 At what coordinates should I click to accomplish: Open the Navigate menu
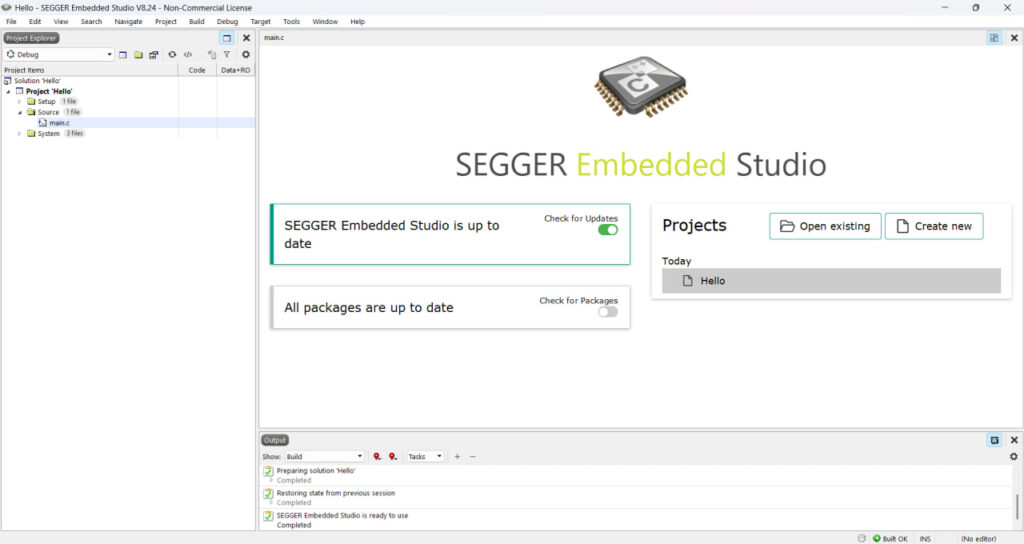pyautogui.click(x=128, y=22)
